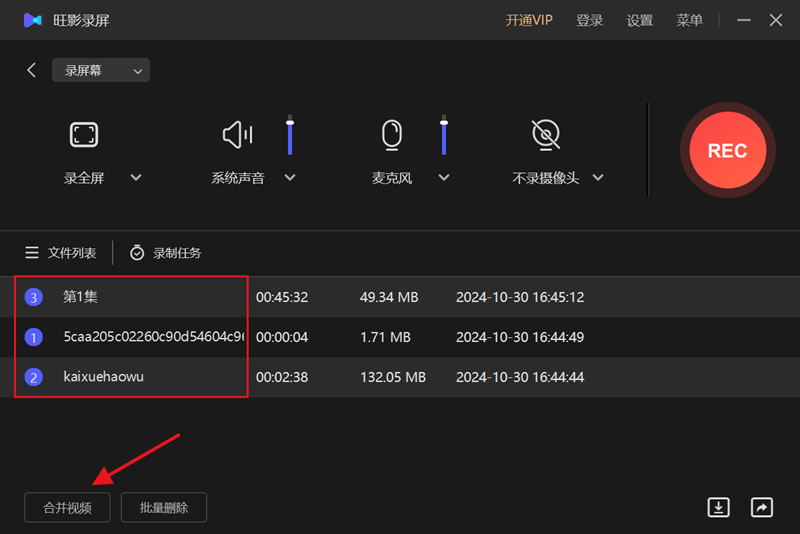Click date 2024-10-30 16:44:49
This screenshot has width=800, height=534.
[520, 337]
